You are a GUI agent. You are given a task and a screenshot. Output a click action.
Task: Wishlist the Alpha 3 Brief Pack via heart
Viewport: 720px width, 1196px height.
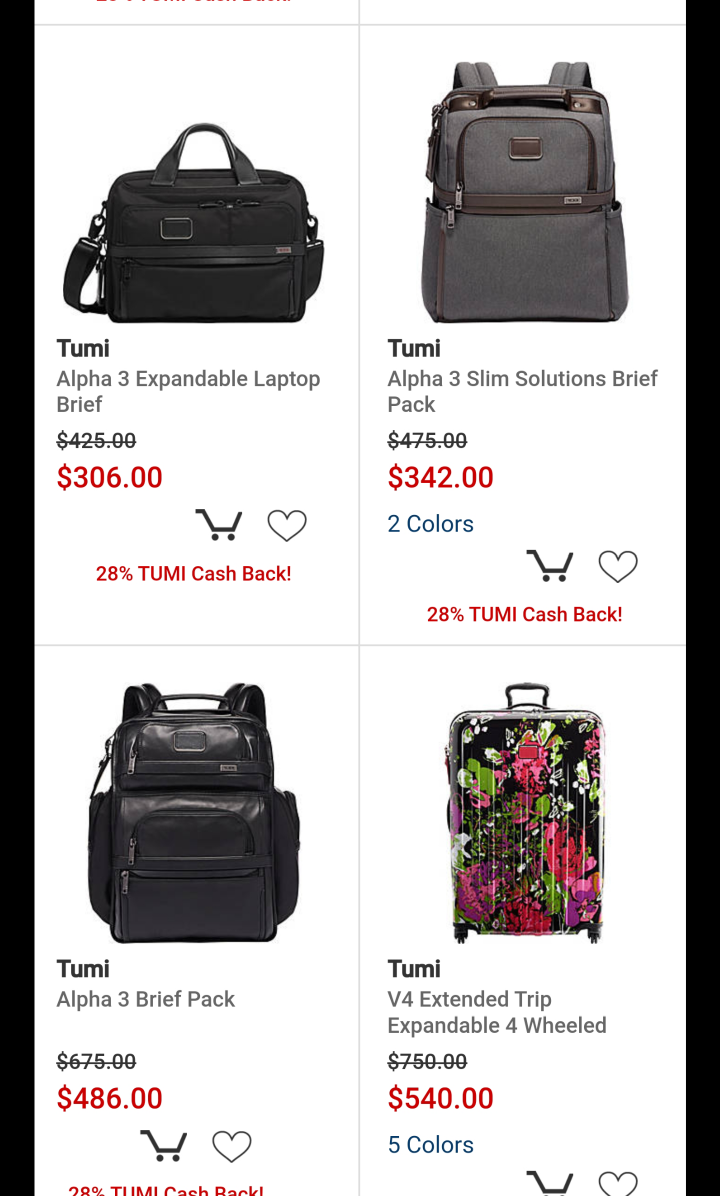(232, 1146)
